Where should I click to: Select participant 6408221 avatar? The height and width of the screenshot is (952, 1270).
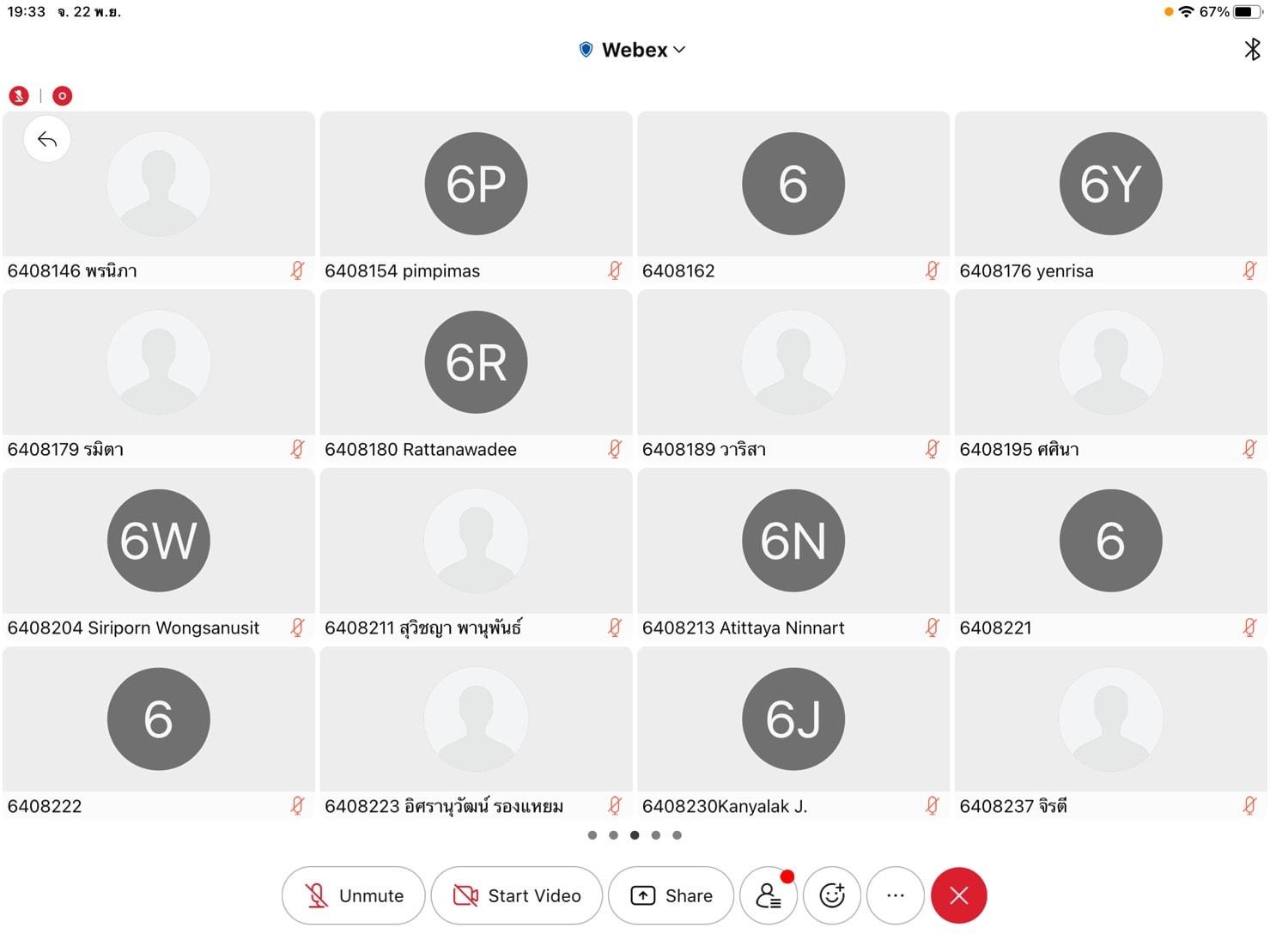click(1111, 541)
